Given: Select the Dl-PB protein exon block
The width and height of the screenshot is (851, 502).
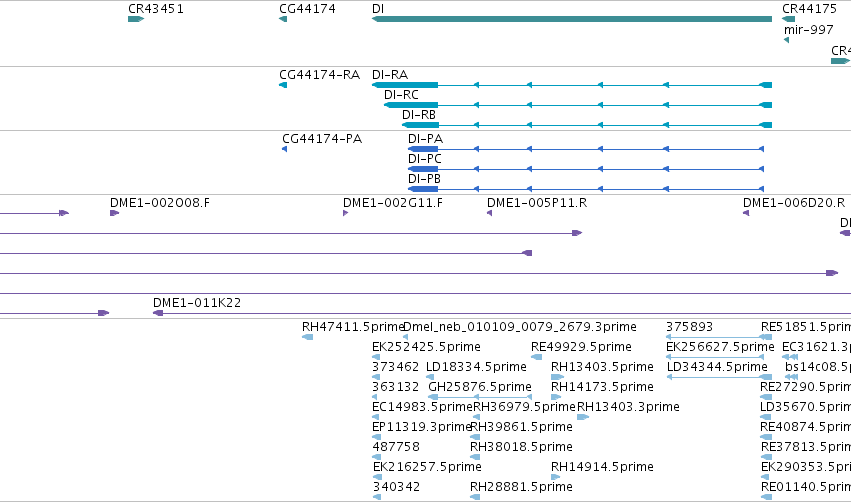Looking at the screenshot, I should coord(423,189).
